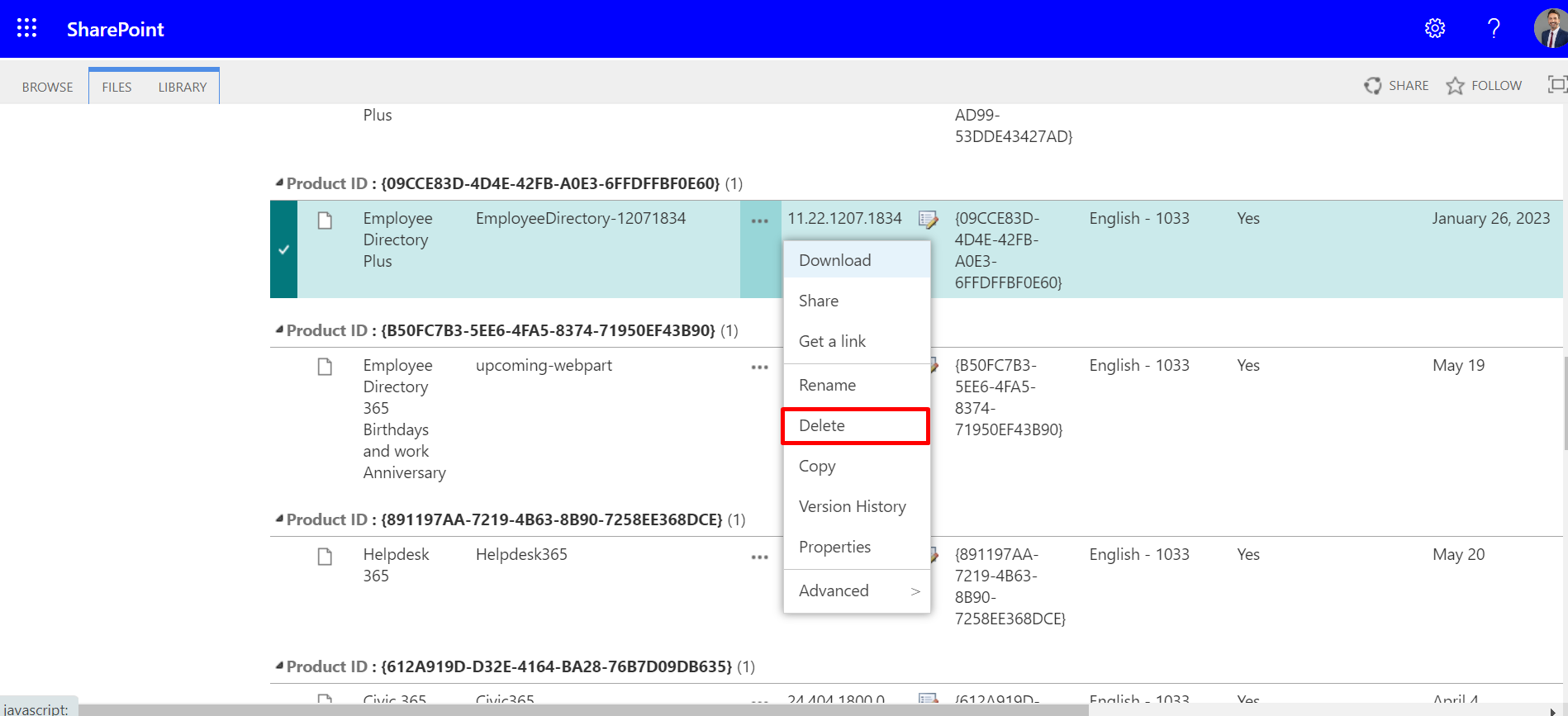Click the file icon of Helpdesk365
The image size is (1568, 716).
pos(325,557)
